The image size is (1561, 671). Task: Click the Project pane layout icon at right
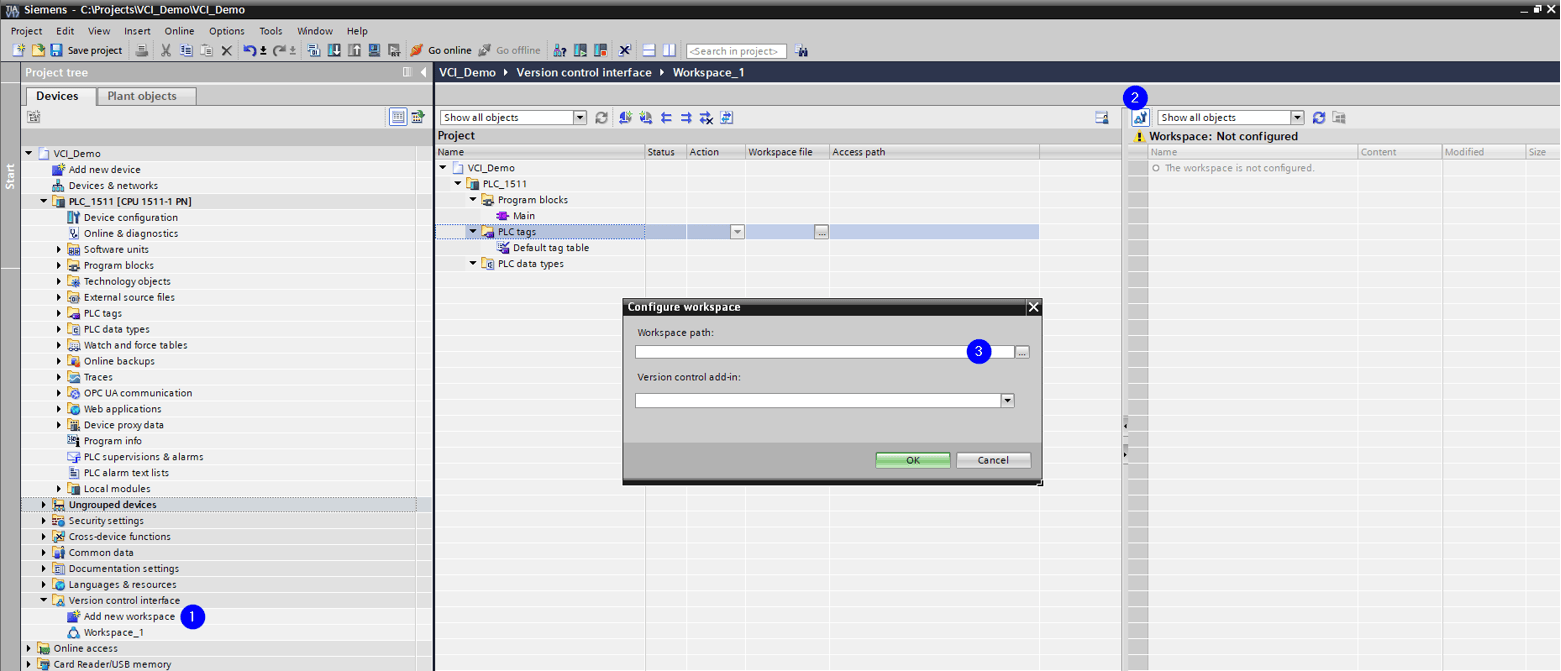(1102, 118)
